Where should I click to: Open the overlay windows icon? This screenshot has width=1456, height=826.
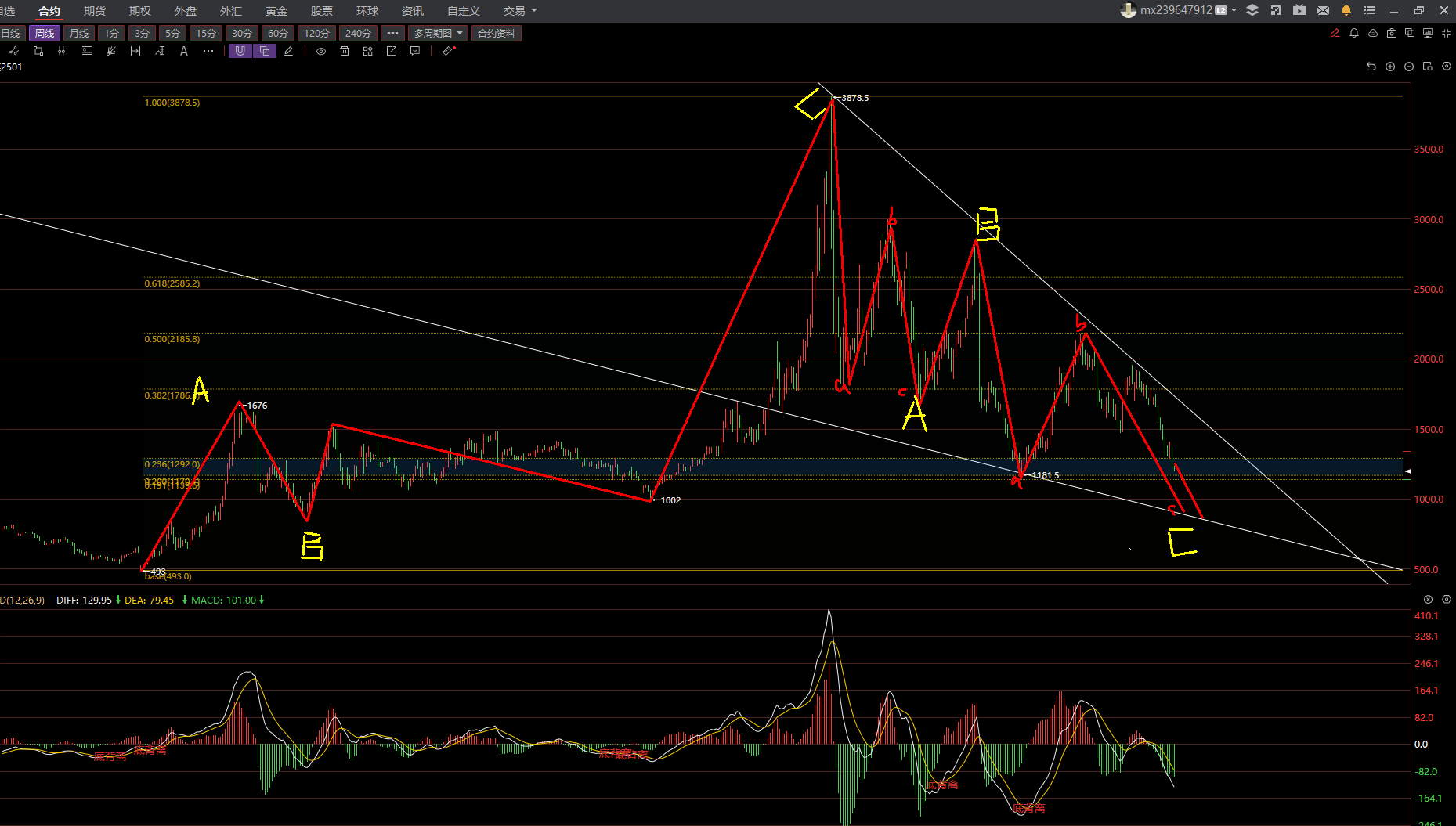tap(1410, 33)
